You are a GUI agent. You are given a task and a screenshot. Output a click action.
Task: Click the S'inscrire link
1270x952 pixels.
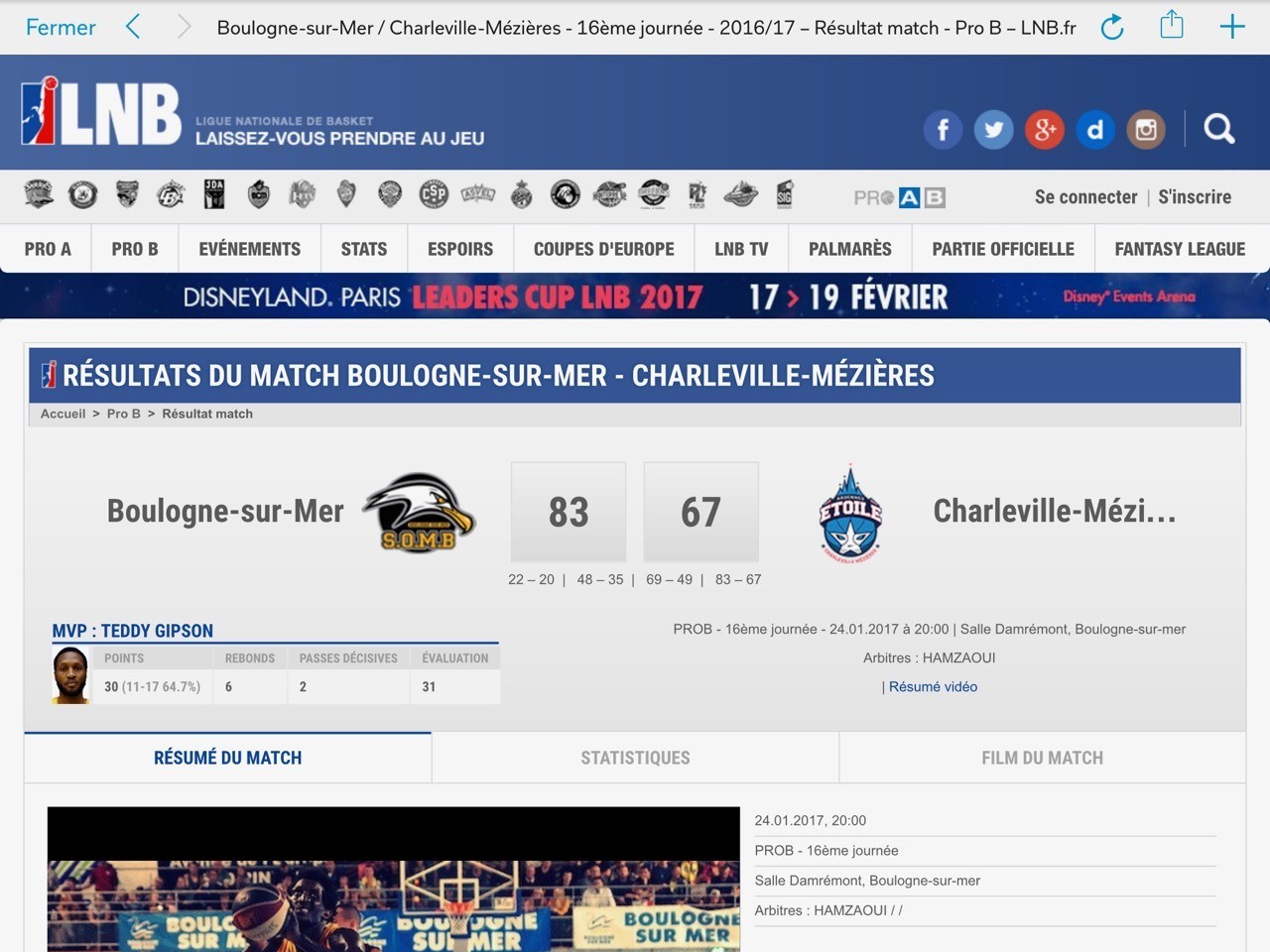tap(1195, 196)
